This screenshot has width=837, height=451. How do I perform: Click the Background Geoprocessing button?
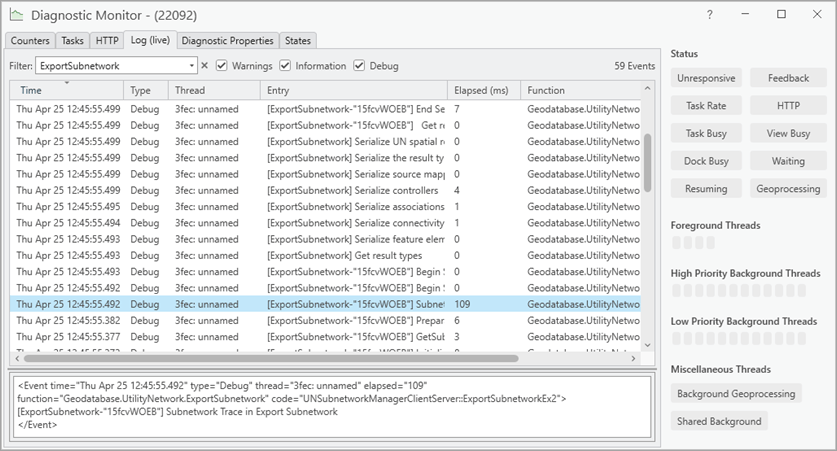click(x=736, y=394)
